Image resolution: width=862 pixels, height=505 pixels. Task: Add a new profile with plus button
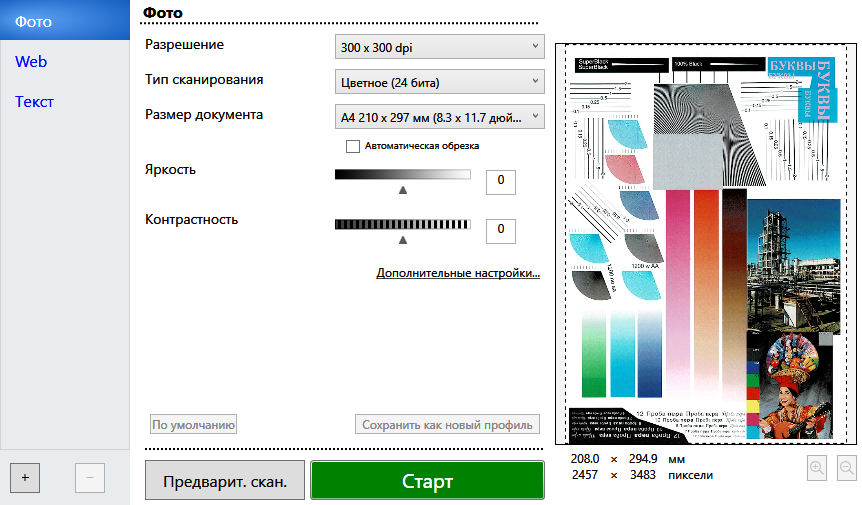point(25,478)
